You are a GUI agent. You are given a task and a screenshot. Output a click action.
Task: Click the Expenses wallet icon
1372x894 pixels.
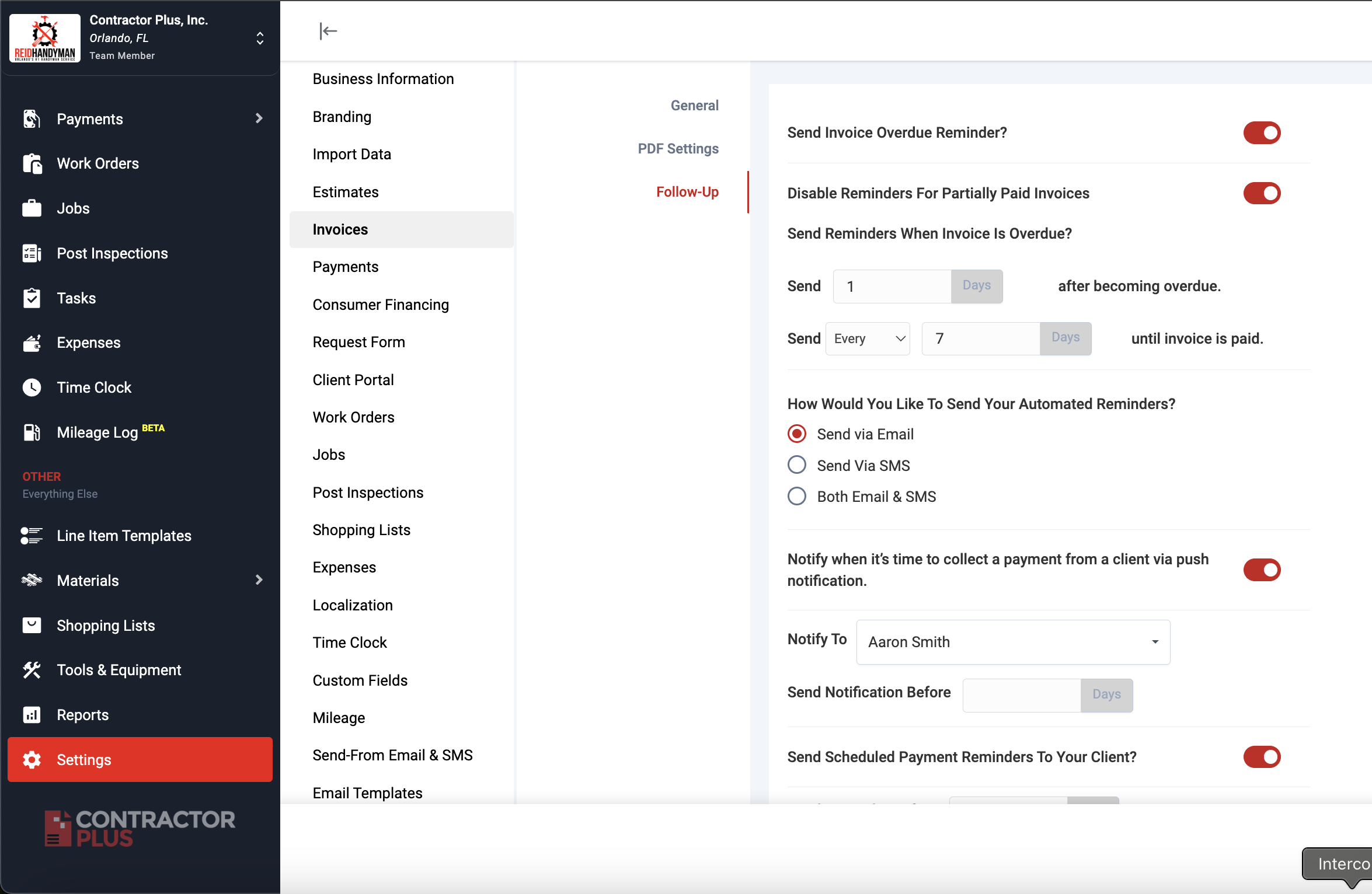pos(32,343)
